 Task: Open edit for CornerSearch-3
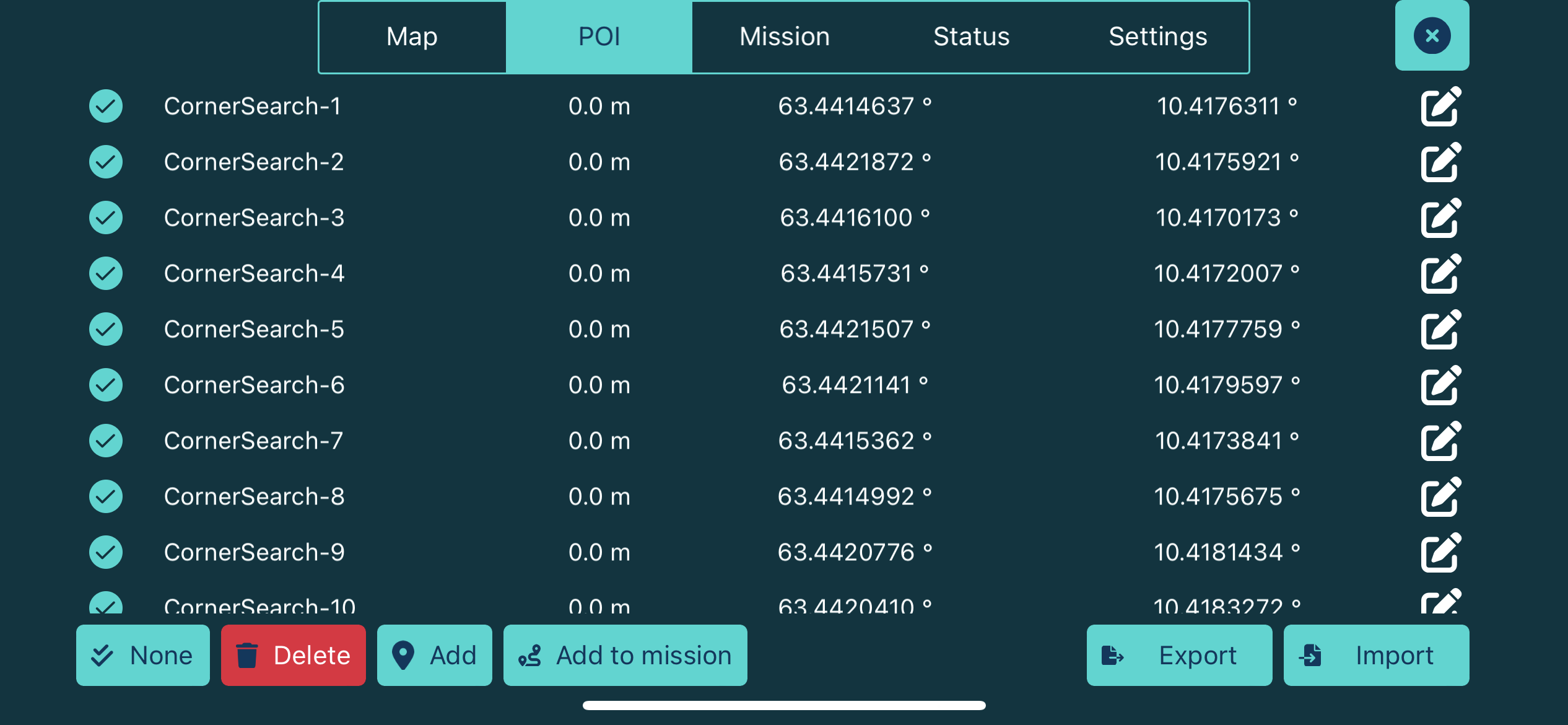pos(1440,218)
